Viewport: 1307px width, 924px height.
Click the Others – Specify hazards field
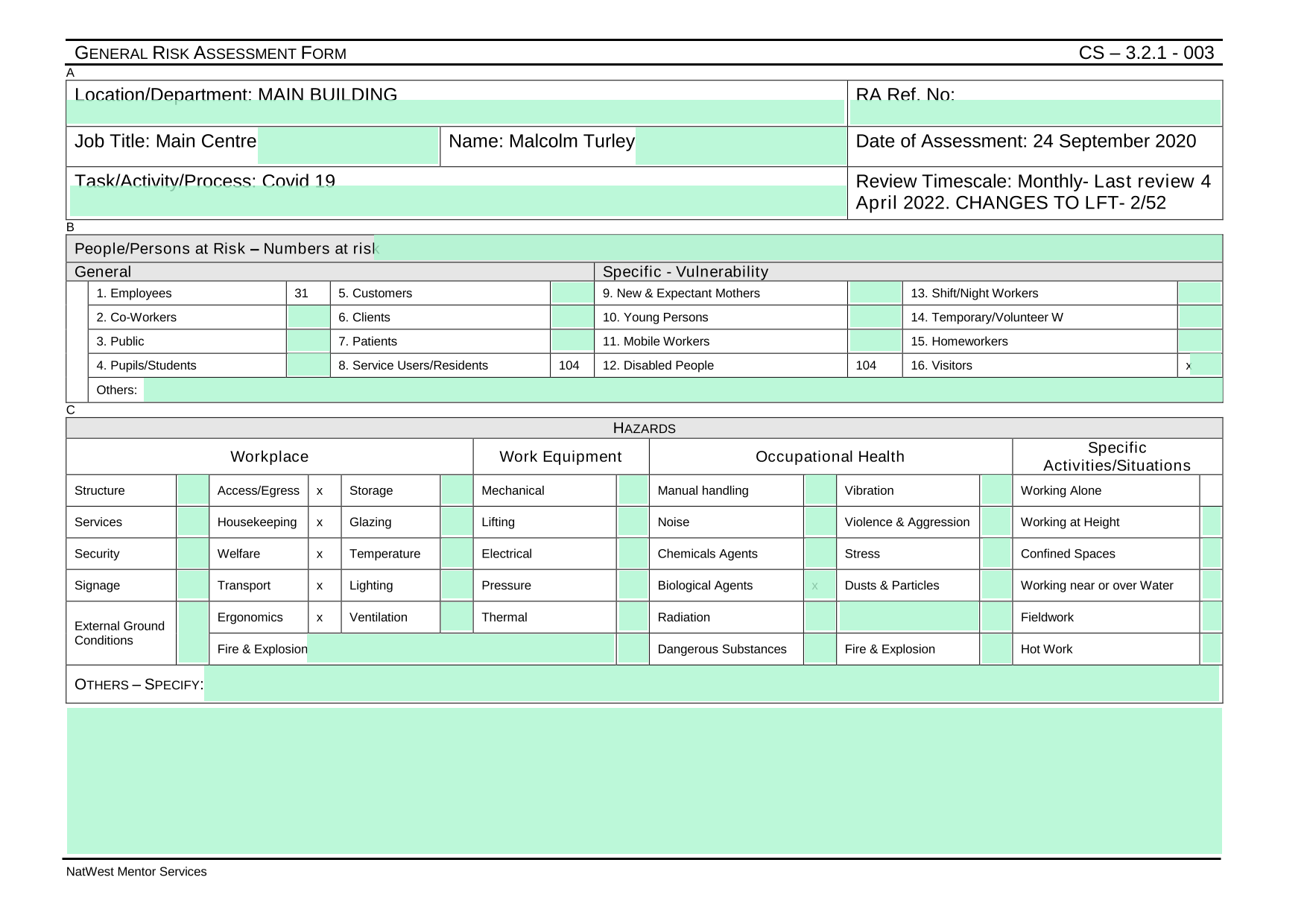pyautogui.click(x=712, y=684)
